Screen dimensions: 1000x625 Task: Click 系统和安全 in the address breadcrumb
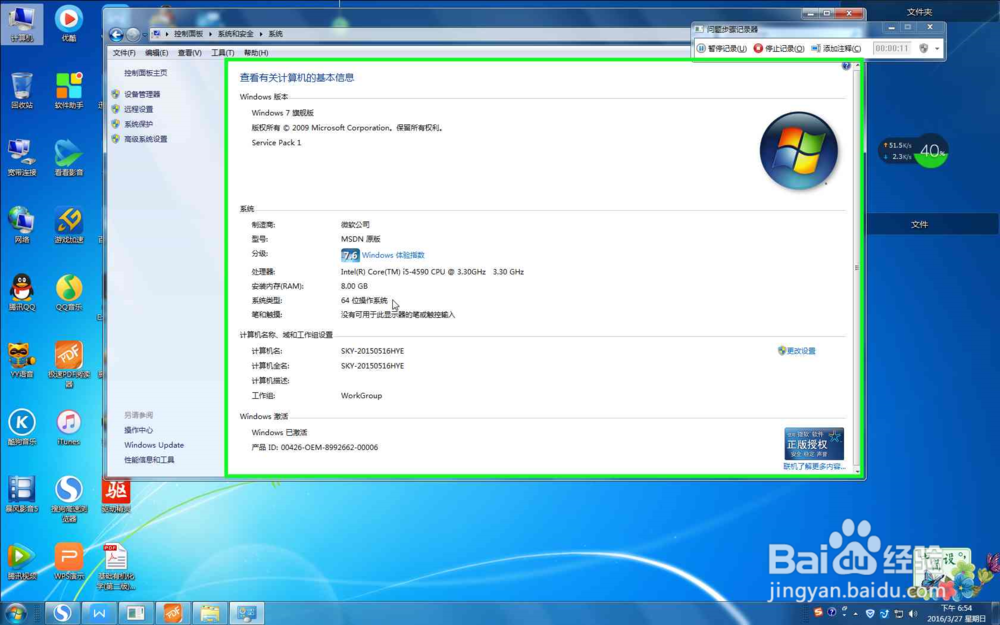(235, 34)
